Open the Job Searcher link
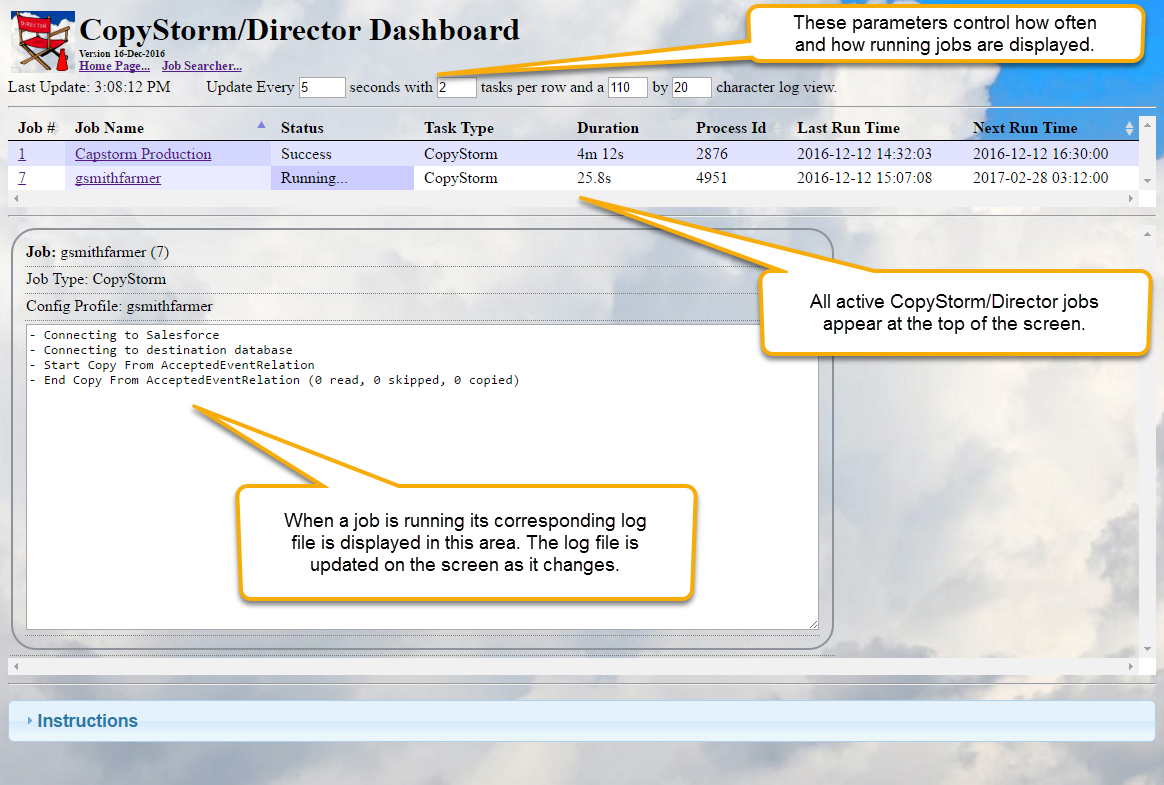Image resolution: width=1164 pixels, height=785 pixels. click(201, 64)
